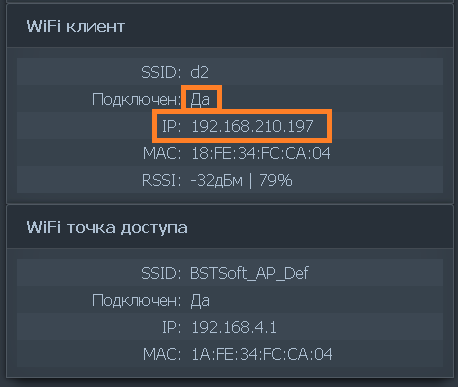This screenshot has width=458, height=387.
Task: Click the MAC label in WiFi клиент
Action: click(x=162, y=153)
